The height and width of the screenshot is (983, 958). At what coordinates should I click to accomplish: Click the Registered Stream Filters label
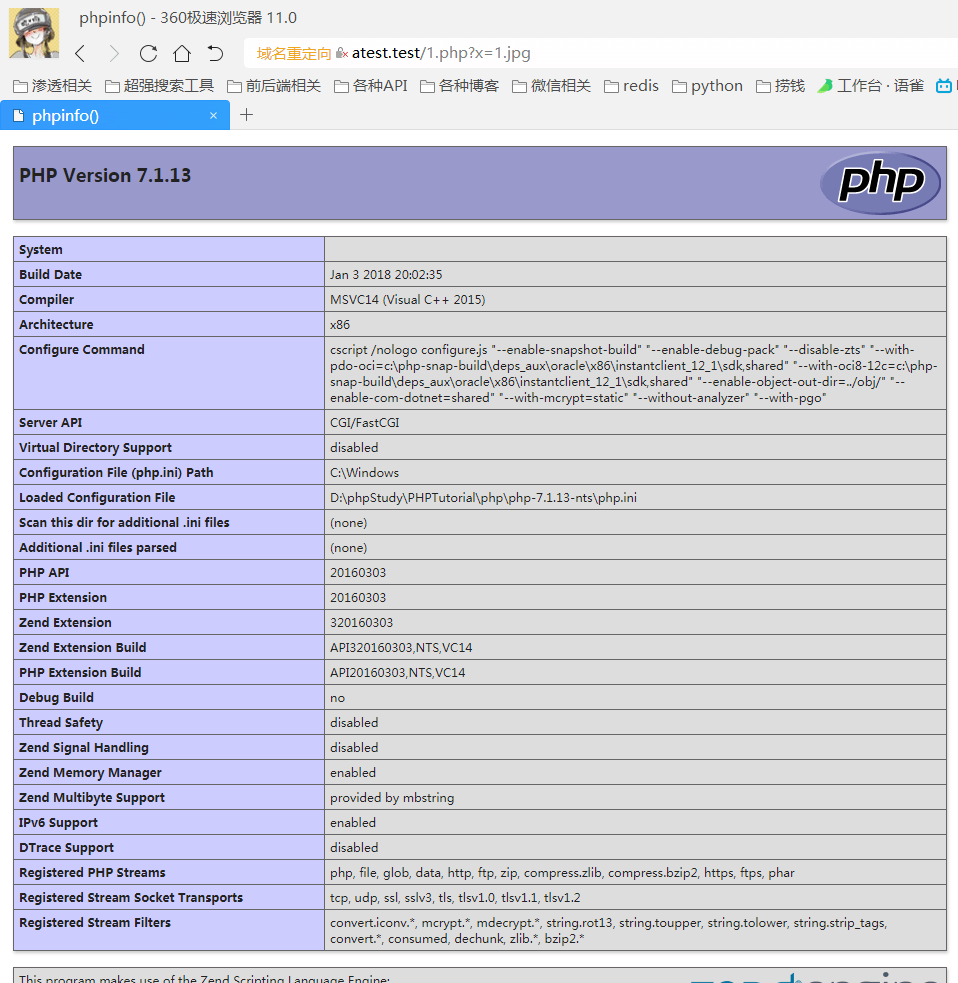click(95, 923)
